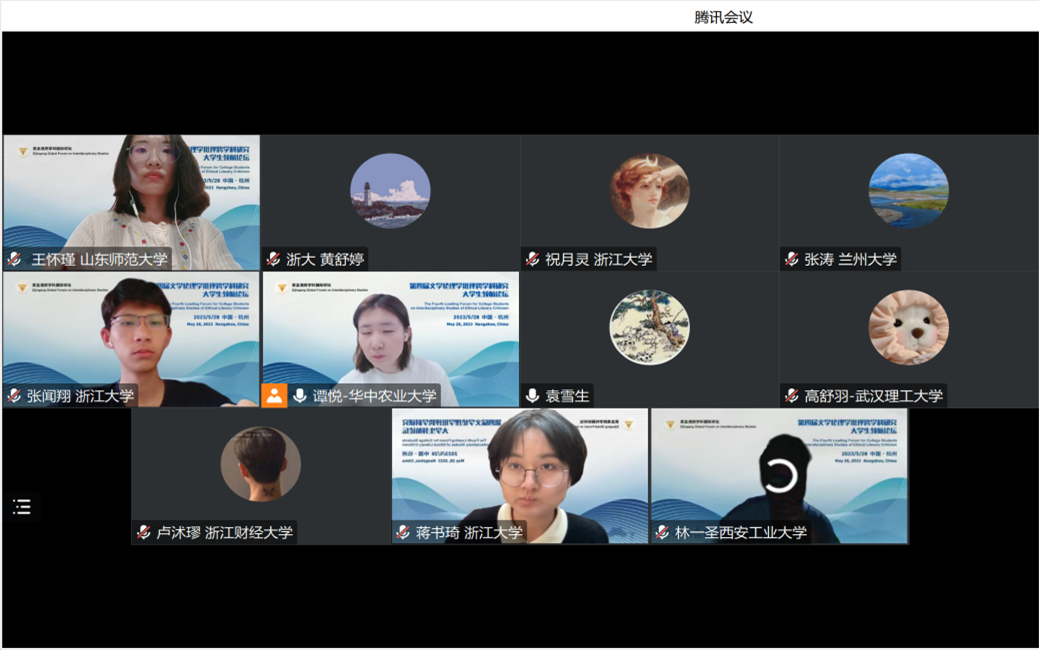Click the name label 袁雪生
This screenshot has height=650, width=1039.
click(x=567, y=396)
